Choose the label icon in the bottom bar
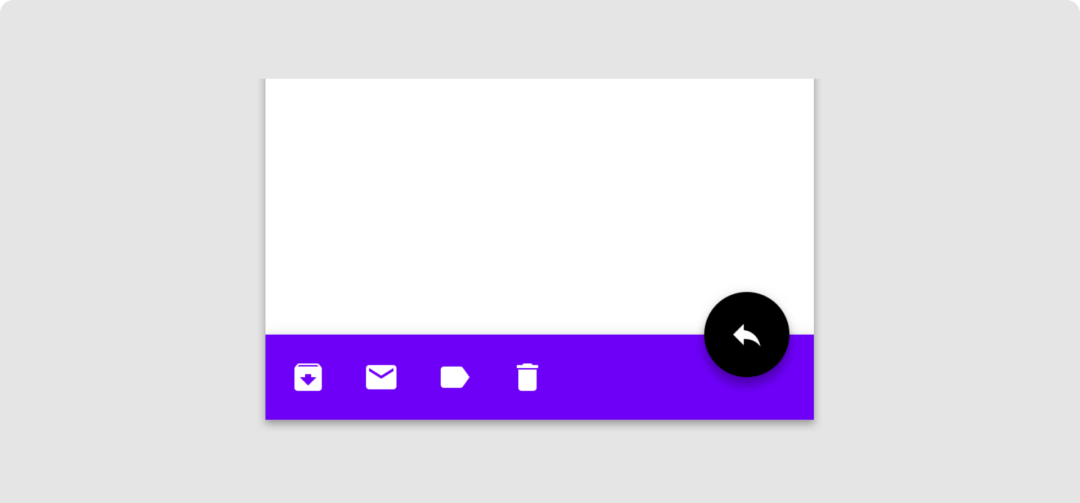1080x503 pixels. [x=455, y=377]
